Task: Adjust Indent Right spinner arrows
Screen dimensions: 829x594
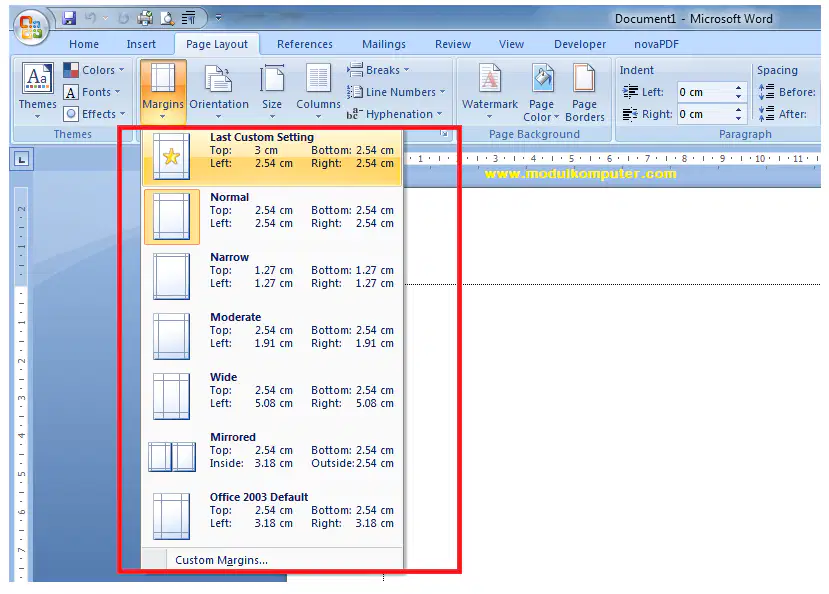Action: [x=739, y=114]
